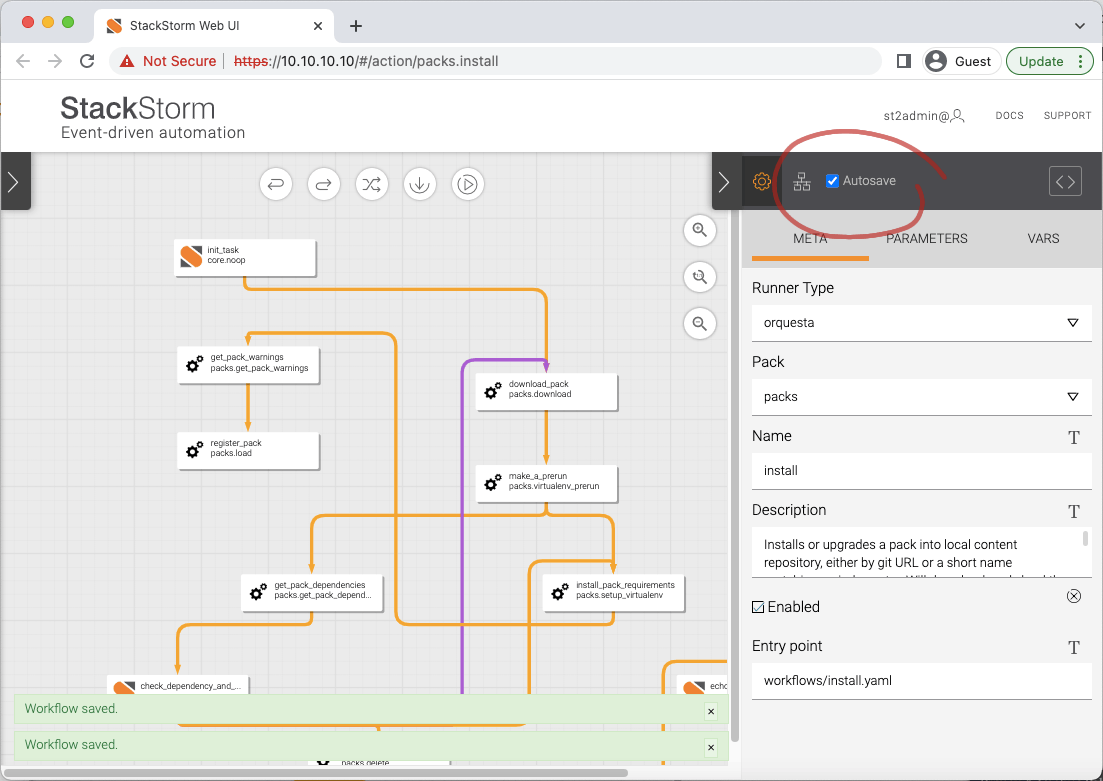The image size is (1103, 781).
Task: Select the get_pack_dependencies task node
Action: 312,592
